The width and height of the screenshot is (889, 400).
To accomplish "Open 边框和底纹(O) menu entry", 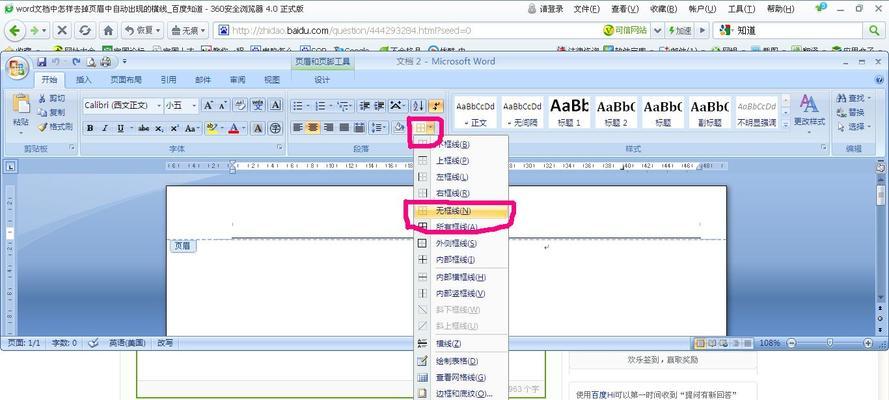I will tap(461, 394).
